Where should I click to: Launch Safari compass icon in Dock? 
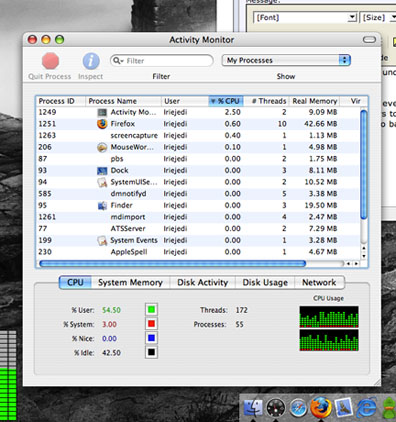tap(298, 407)
